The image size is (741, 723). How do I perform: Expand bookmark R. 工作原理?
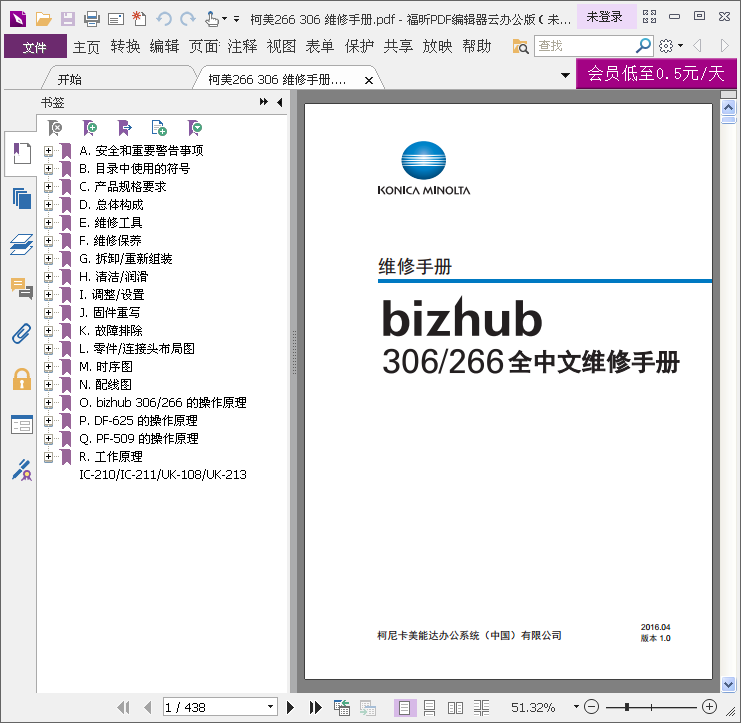pos(48,456)
